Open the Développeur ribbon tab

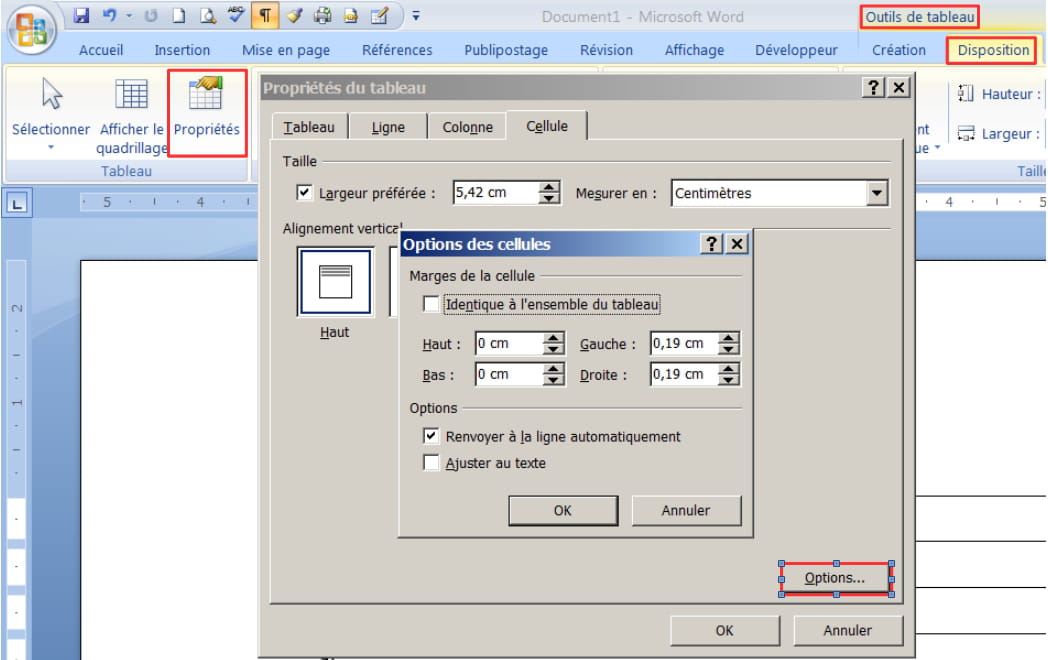click(x=796, y=50)
